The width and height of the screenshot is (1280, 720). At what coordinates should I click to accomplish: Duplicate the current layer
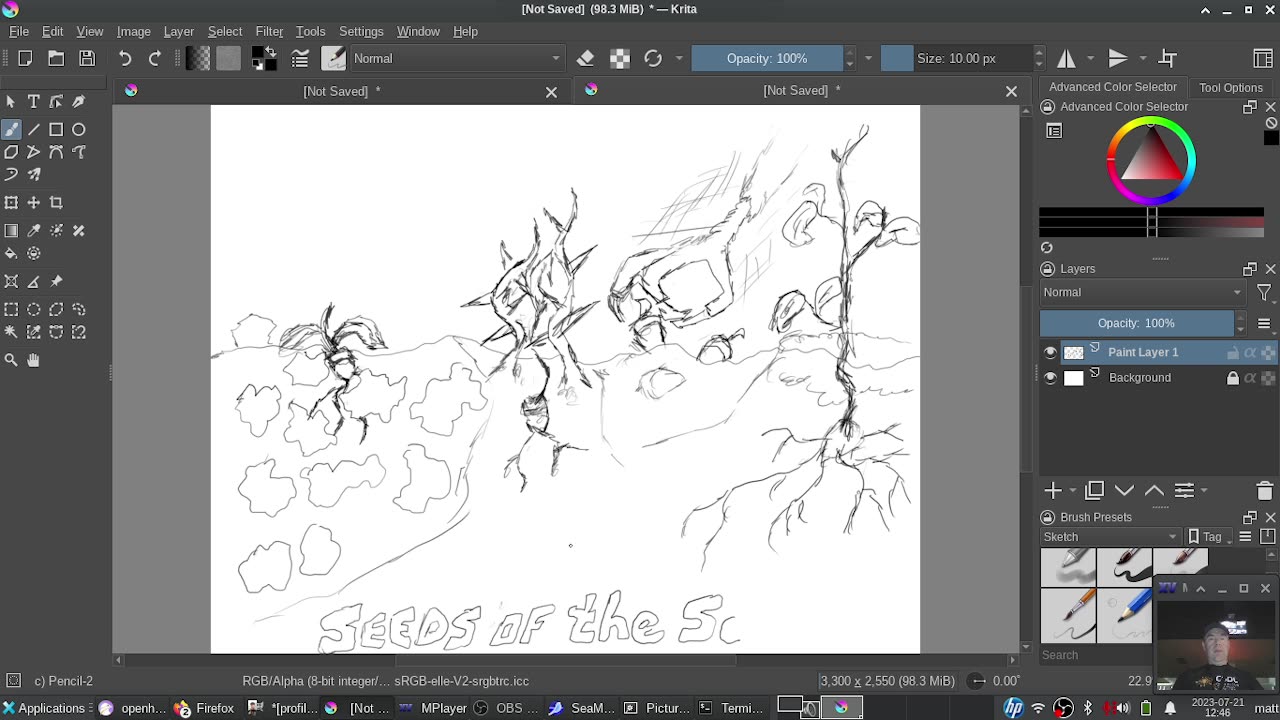[1094, 490]
